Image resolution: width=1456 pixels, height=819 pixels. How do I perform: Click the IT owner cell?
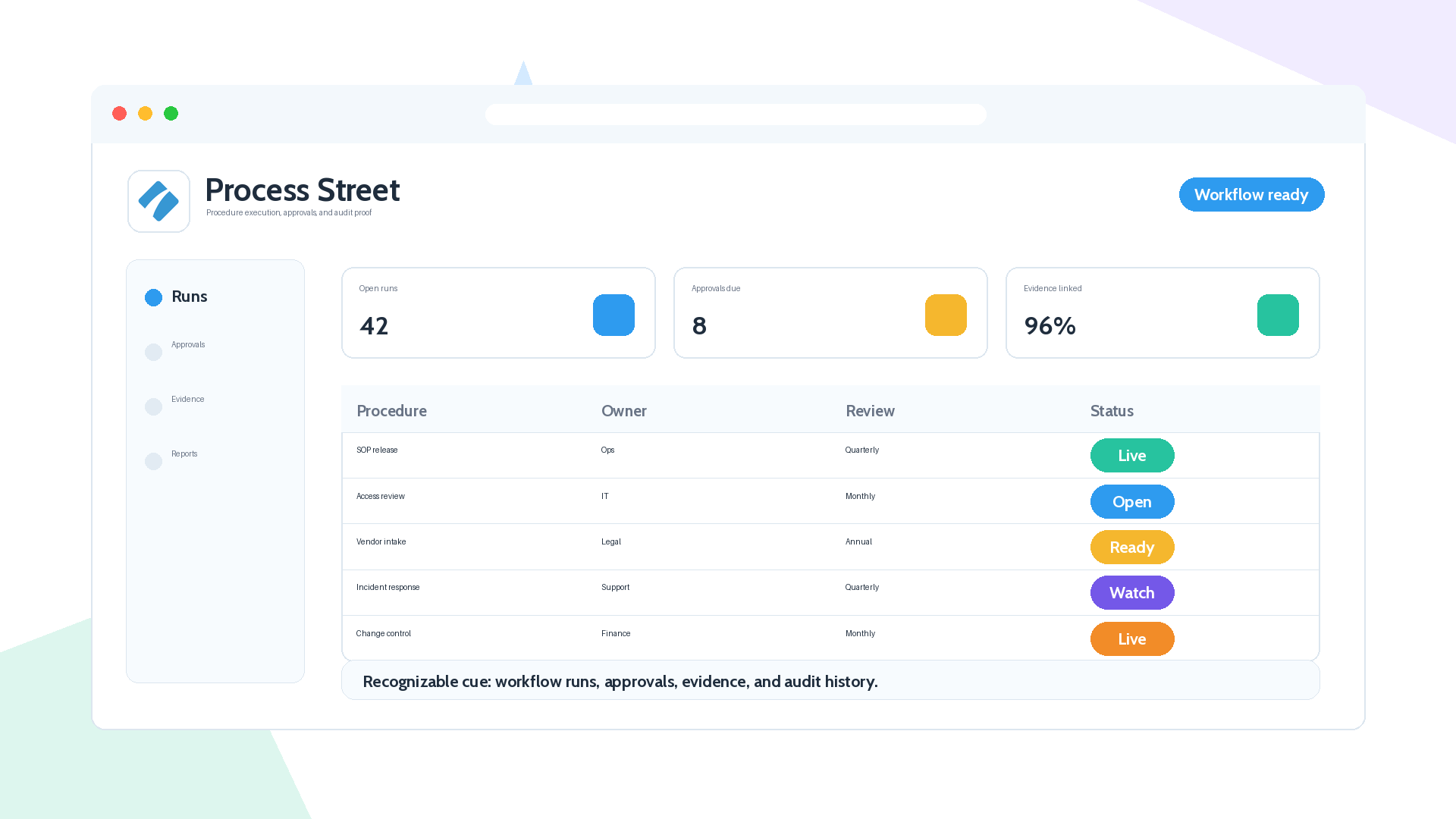coord(604,496)
